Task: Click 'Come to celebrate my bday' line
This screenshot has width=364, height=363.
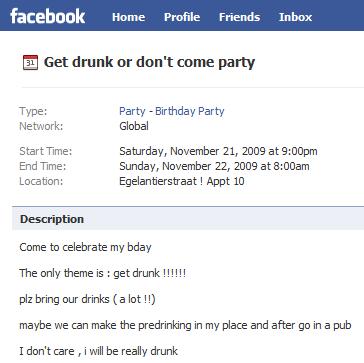Action: [x=85, y=247]
